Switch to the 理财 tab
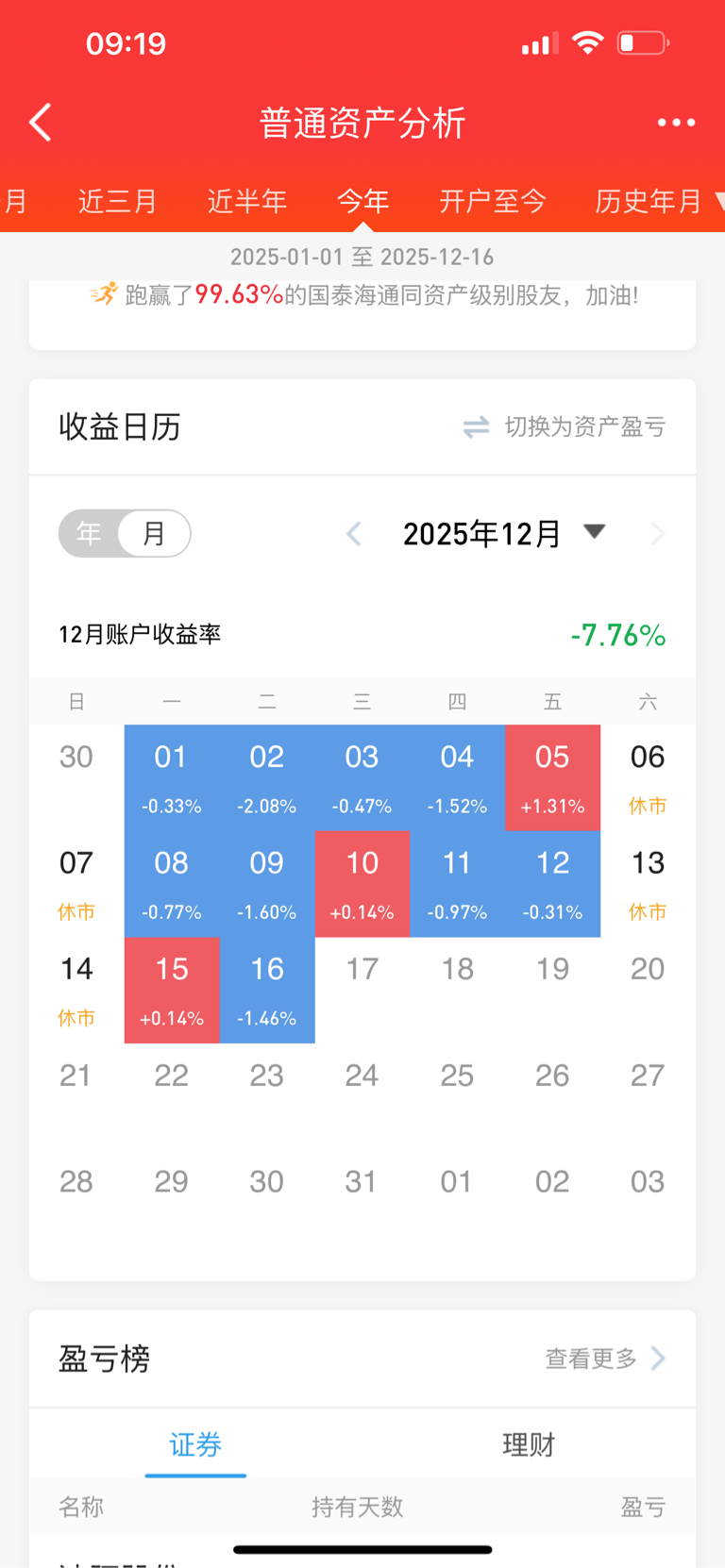This screenshot has height=1568, width=725. point(529,1444)
